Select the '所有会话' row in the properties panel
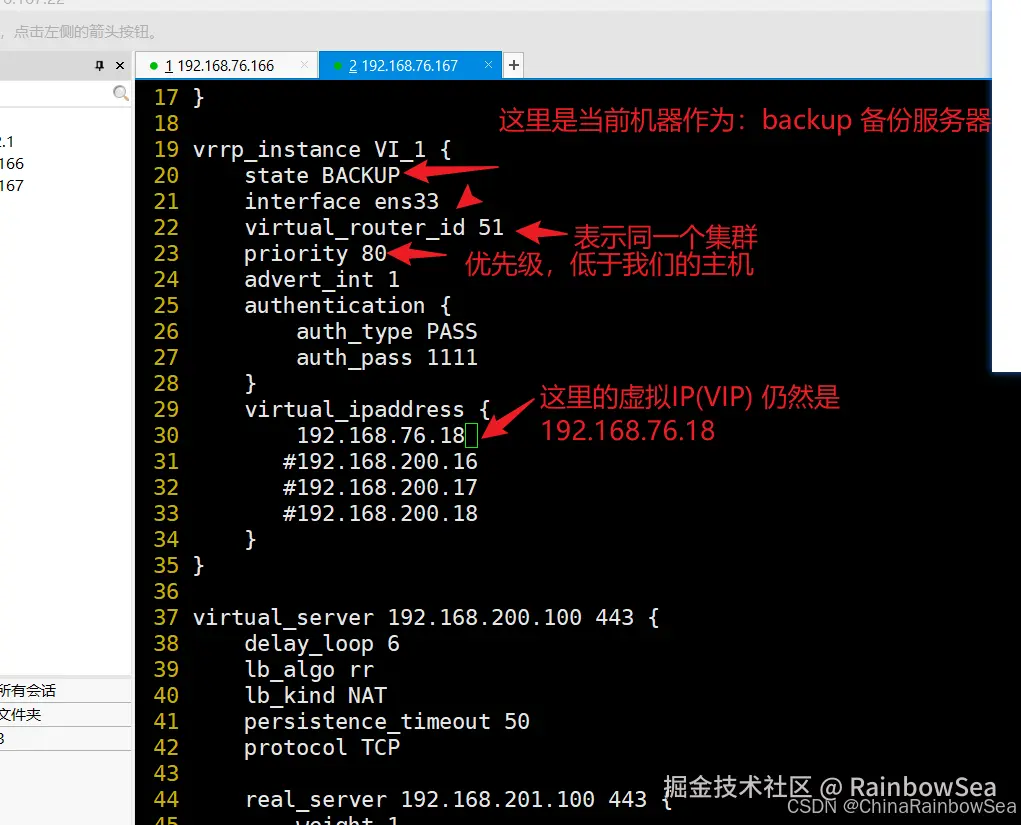This screenshot has height=825, width=1021. [x=65, y=690]
